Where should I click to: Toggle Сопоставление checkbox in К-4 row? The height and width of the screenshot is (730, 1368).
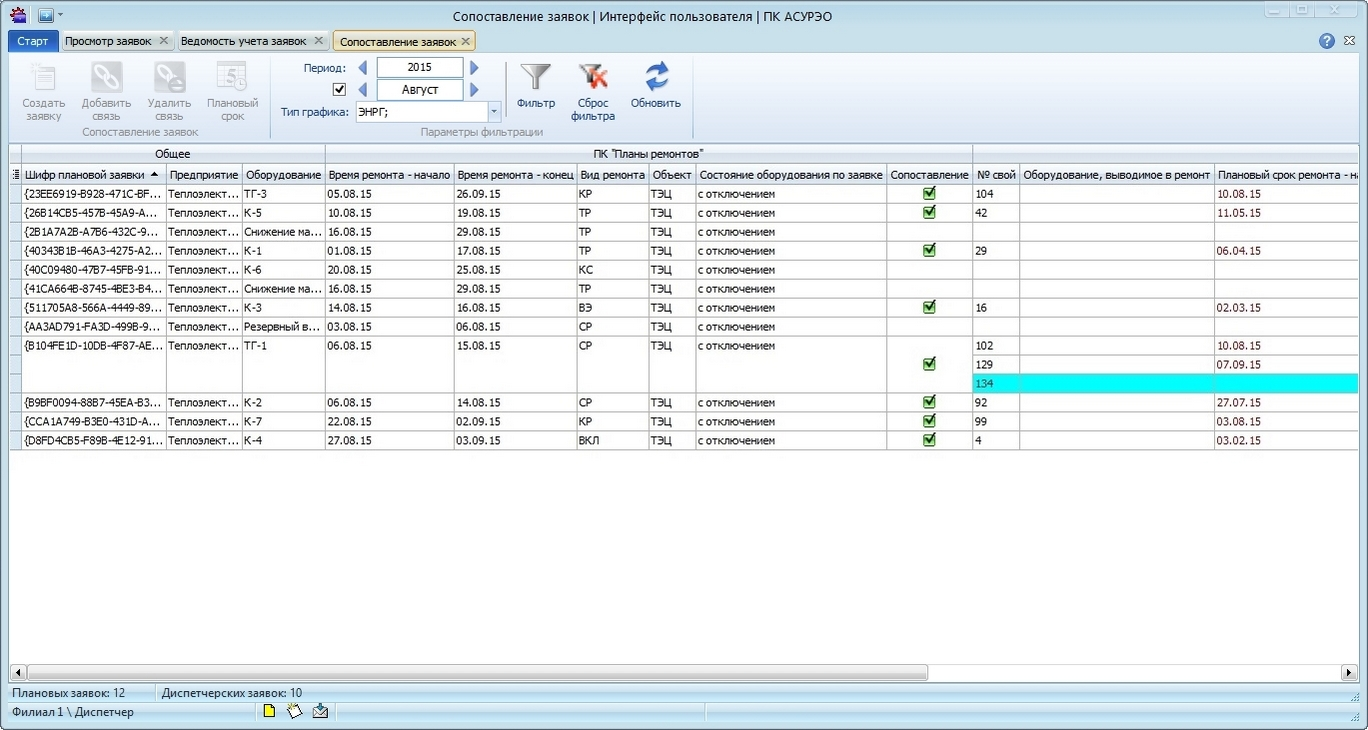pyautogui.click(x=929, y=440)
